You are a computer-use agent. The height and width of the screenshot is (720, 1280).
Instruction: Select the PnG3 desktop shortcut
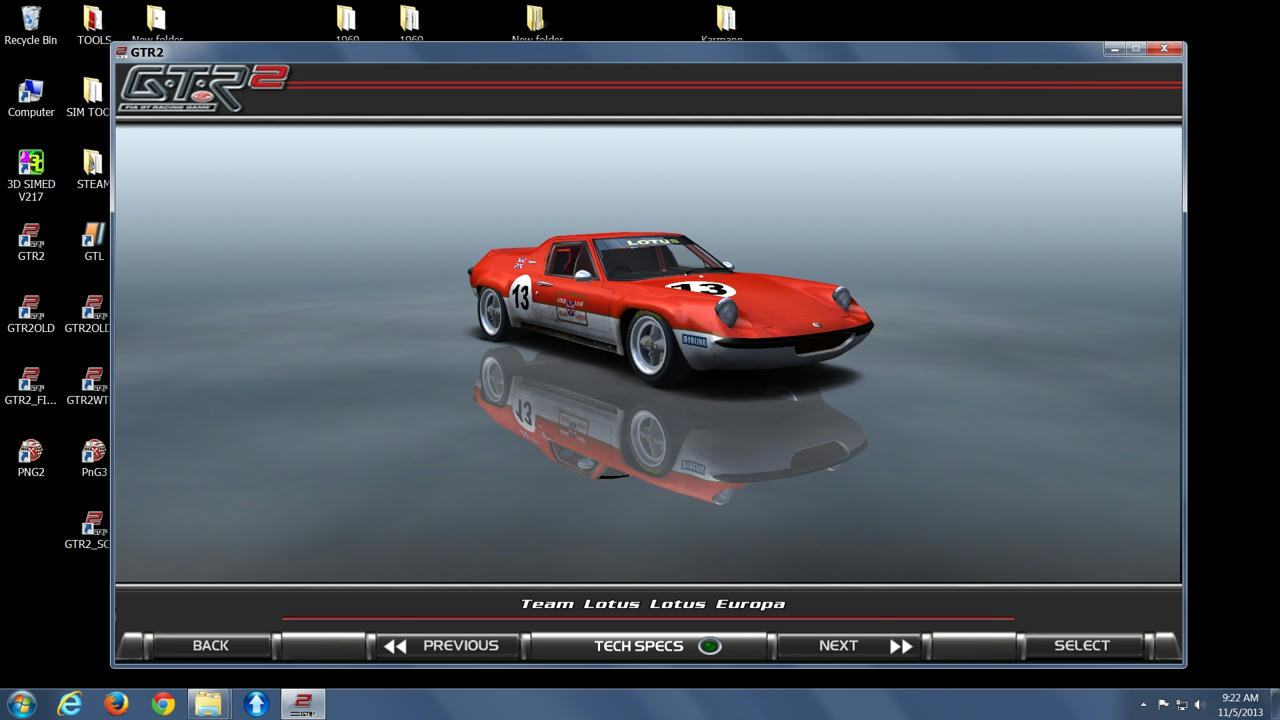(93, 458)
